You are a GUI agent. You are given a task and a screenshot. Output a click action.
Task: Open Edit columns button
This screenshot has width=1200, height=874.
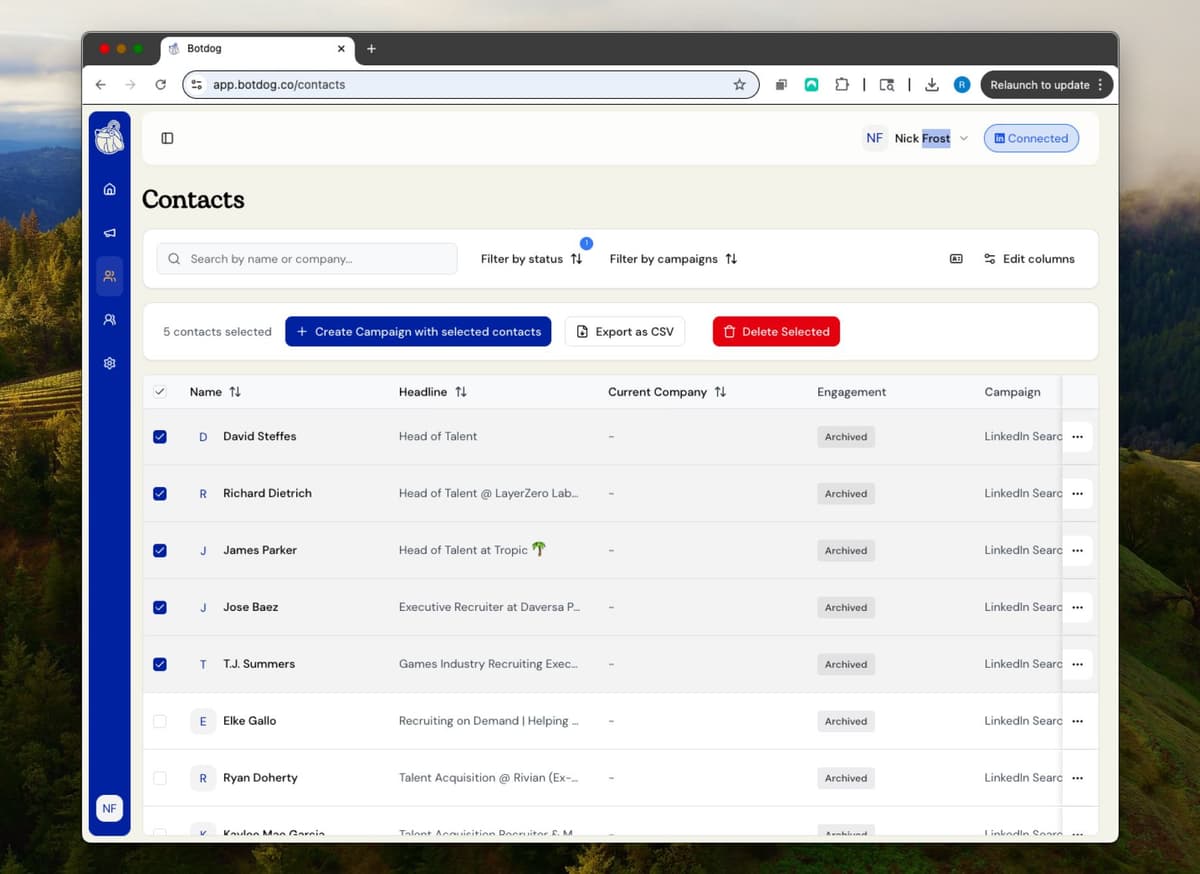tap(1029, 259)
